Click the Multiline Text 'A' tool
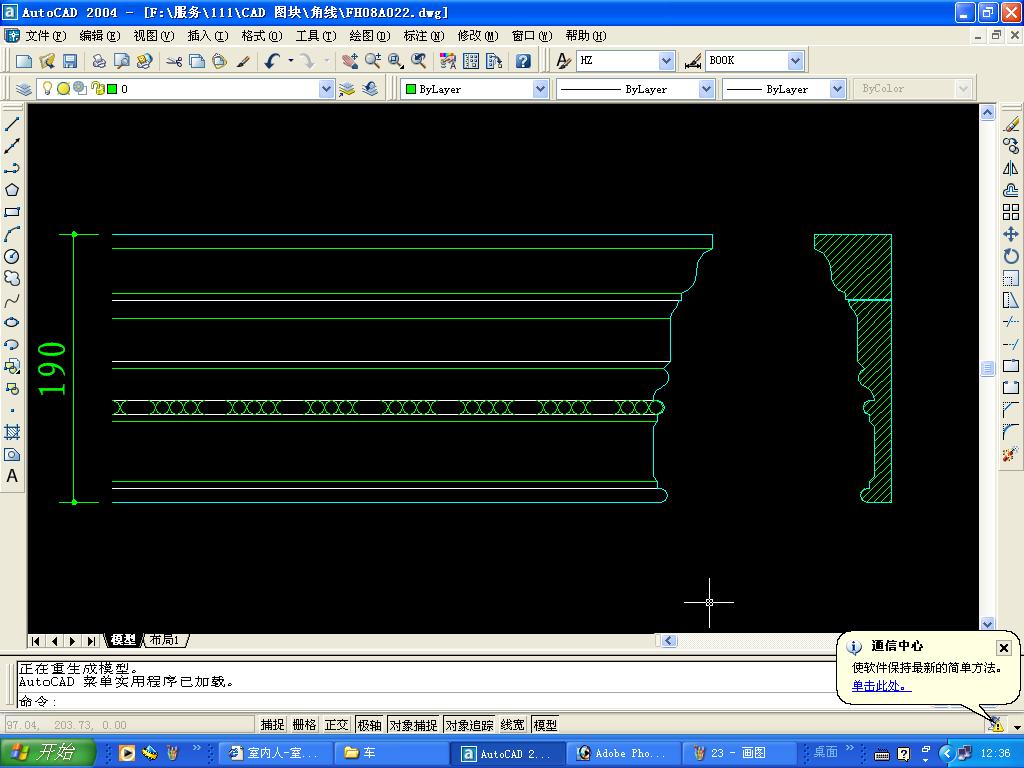This screenshot has height=768, width=1024. [12, 477]
